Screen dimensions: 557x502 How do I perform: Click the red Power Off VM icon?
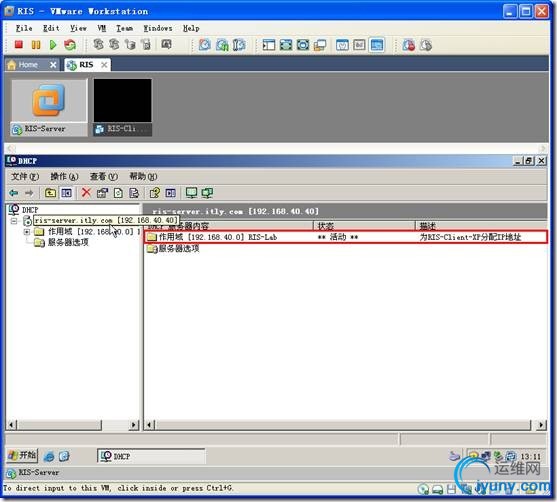pyautogui.click(x=18, y=45)
